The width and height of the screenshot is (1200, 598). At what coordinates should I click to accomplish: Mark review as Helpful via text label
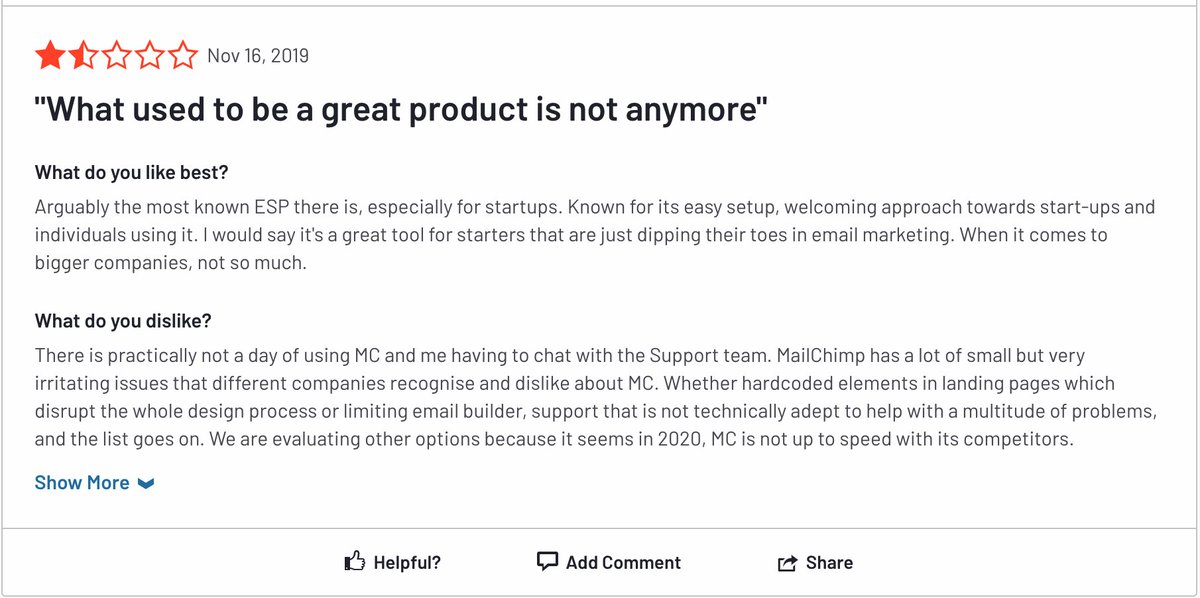click(407, 563)
